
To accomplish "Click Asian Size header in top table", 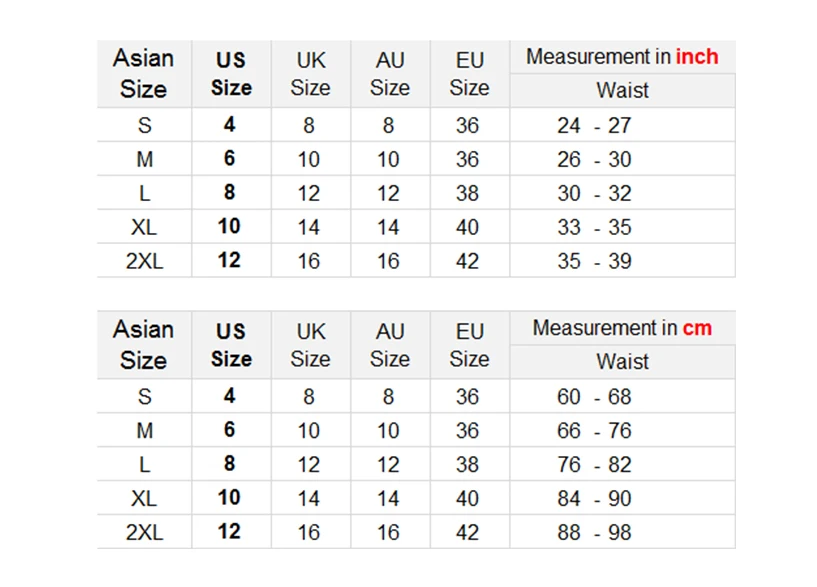I will point(144,74).
